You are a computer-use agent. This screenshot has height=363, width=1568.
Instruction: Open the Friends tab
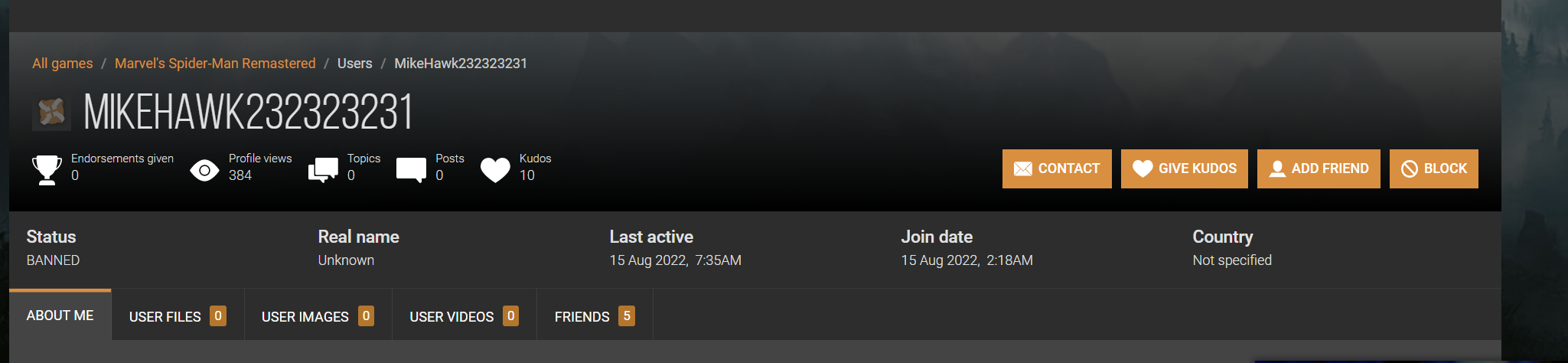click(x=595, y=316)
